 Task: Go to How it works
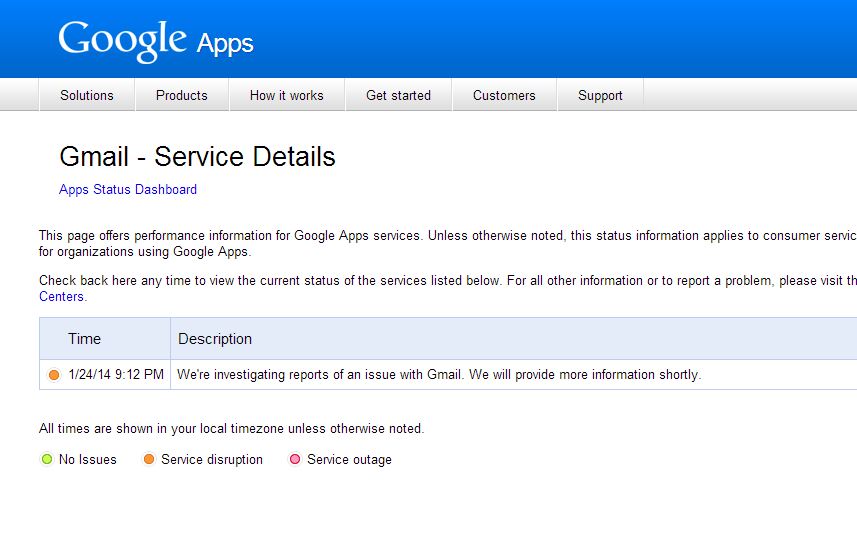[286, 95]
